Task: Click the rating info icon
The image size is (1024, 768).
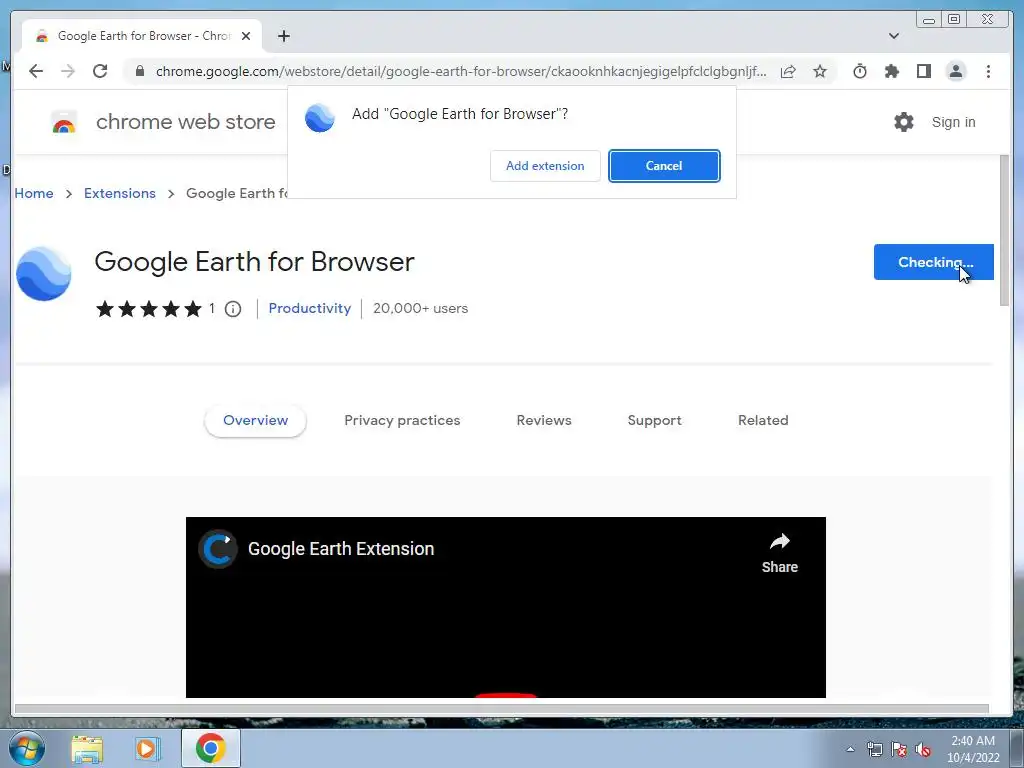Action: 232,309
